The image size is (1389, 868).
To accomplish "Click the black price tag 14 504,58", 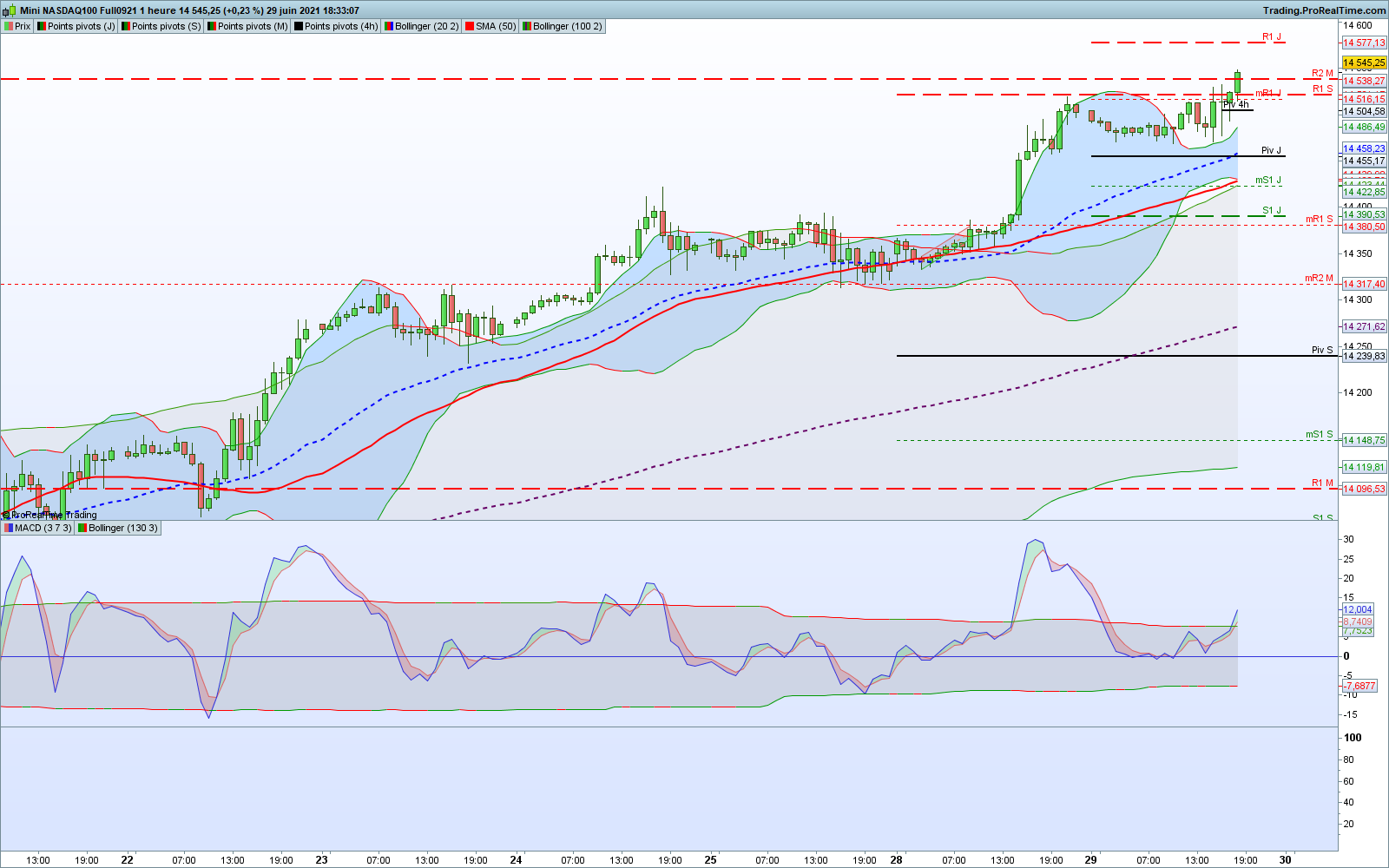I will 1365,111.
